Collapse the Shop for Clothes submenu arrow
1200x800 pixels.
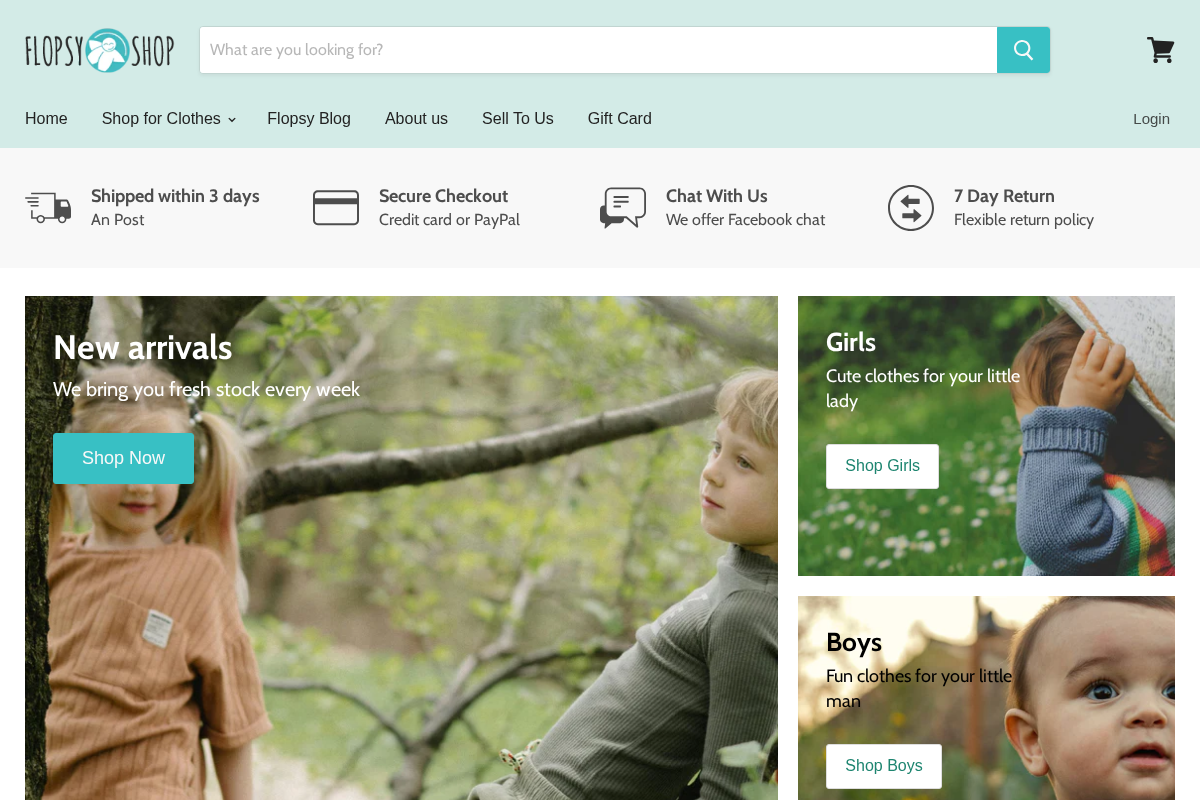(x=232, y=119)
